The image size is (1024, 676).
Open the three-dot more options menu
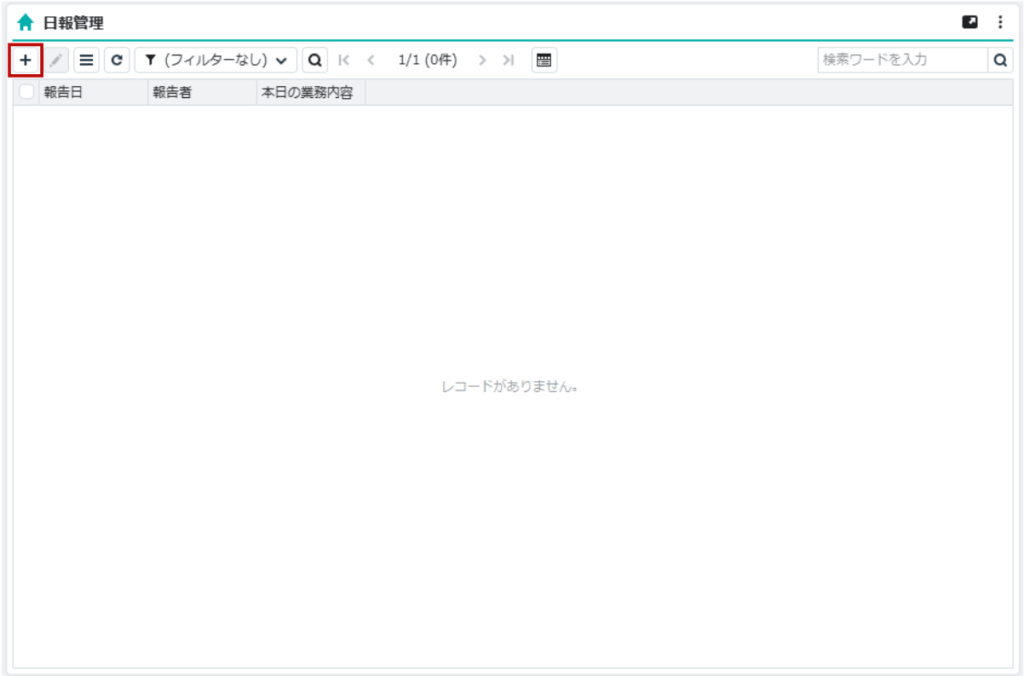[x=1000, y=22]
